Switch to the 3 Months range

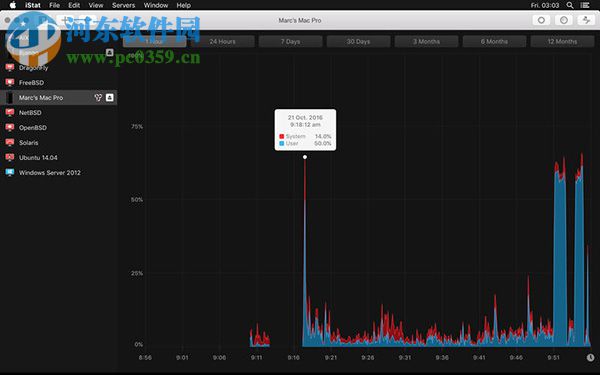click(x=426, y=41)
